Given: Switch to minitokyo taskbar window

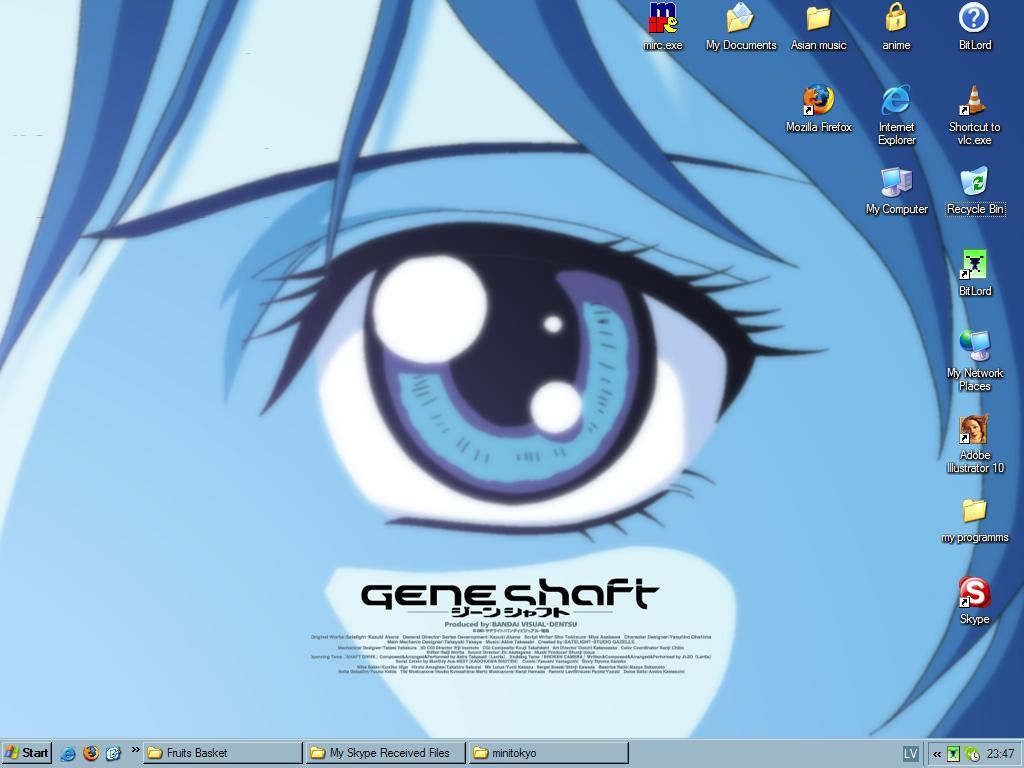Looking at the screenshot, I should [548, 753].
